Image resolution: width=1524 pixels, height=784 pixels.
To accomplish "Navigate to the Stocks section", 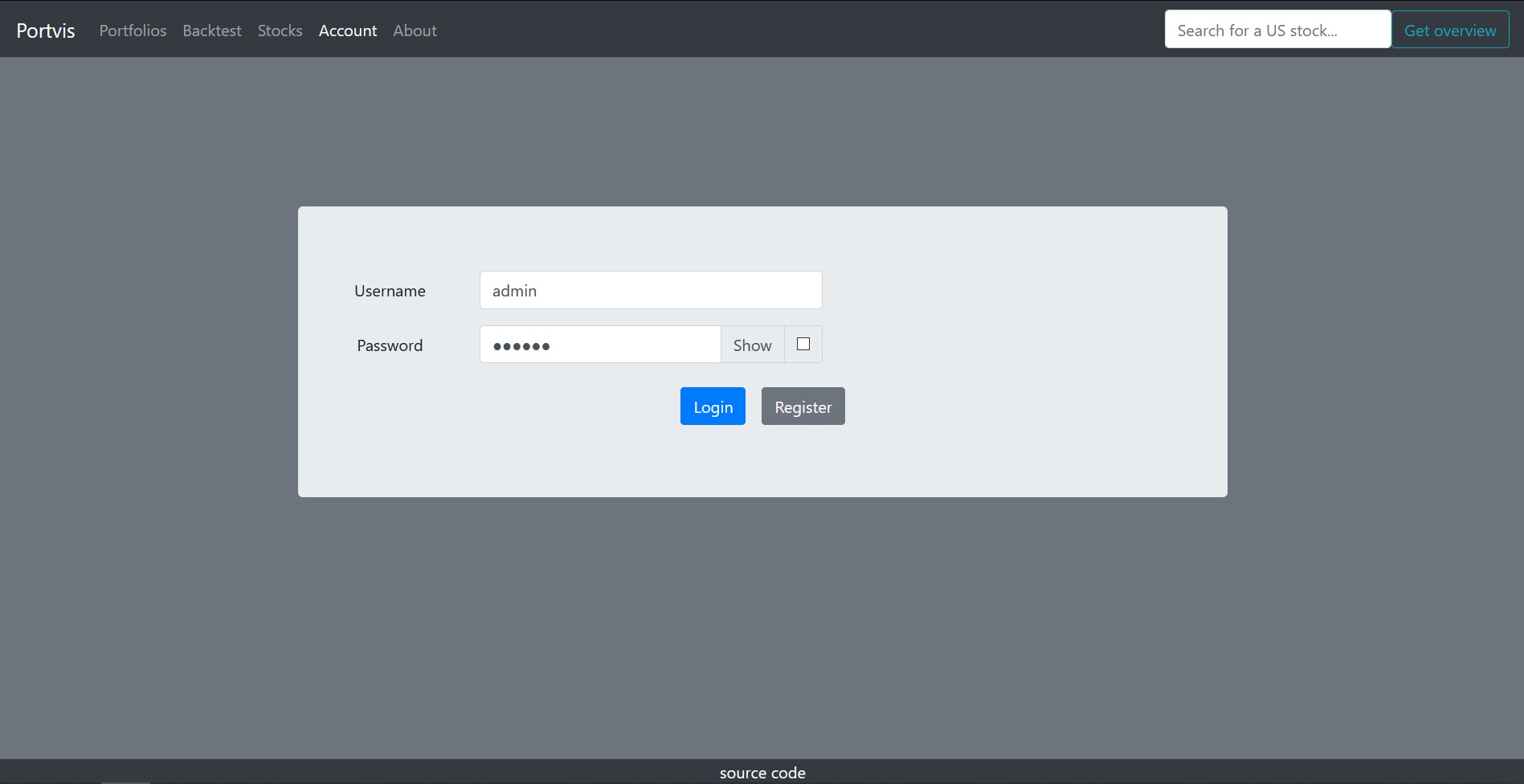I will (280, 31).
